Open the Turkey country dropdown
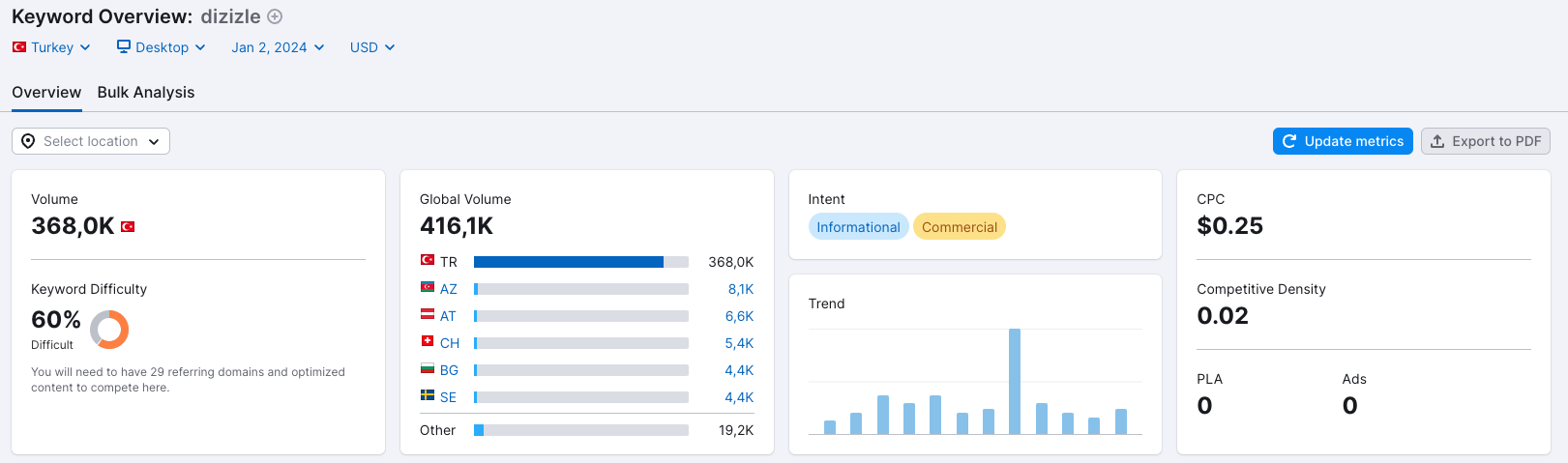Viewport: 1568px width, 463px height. pos(51,47)
